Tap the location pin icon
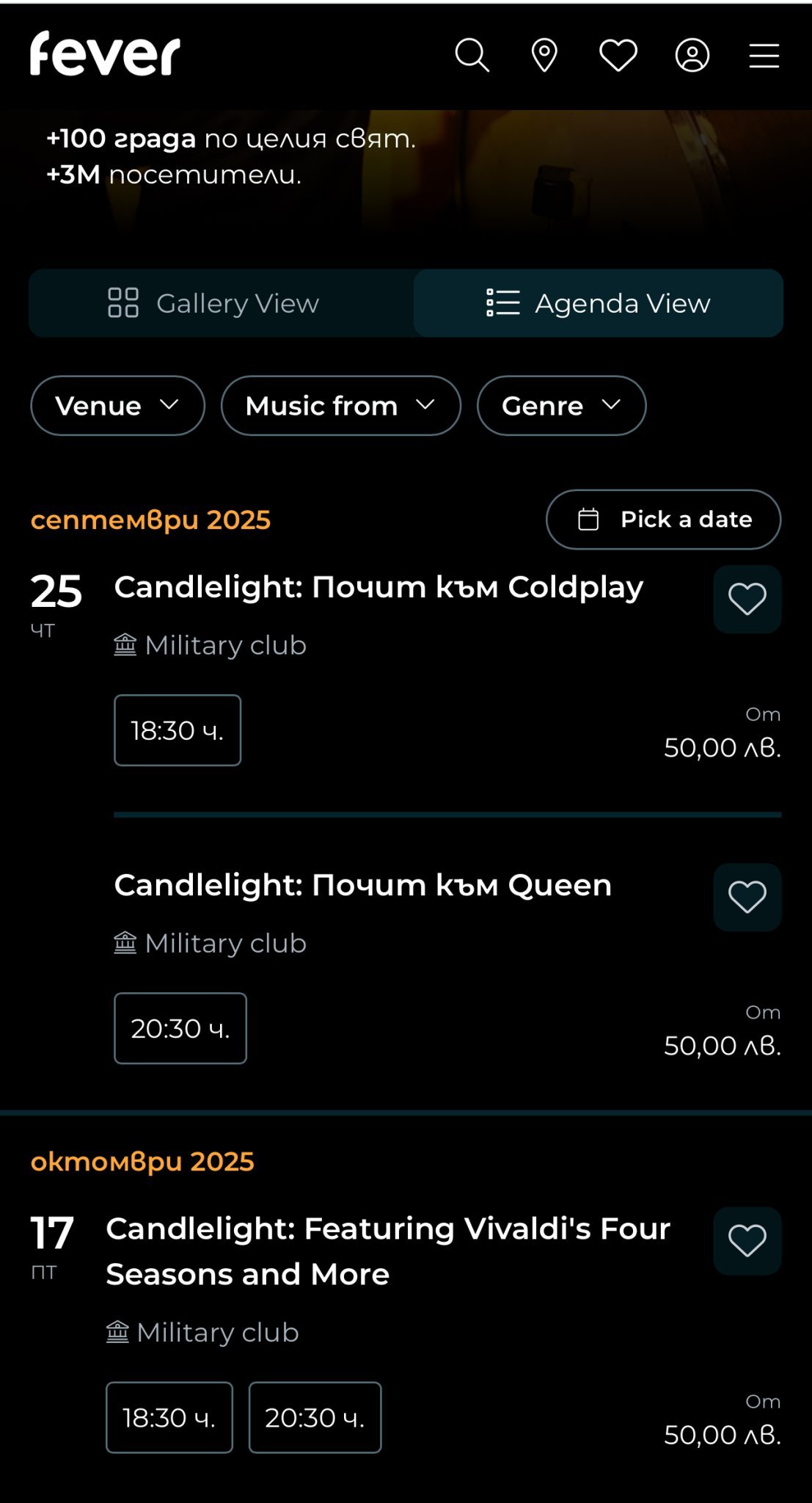The width and height of the screenshot is (812, 1503). (x=544, y=56)
